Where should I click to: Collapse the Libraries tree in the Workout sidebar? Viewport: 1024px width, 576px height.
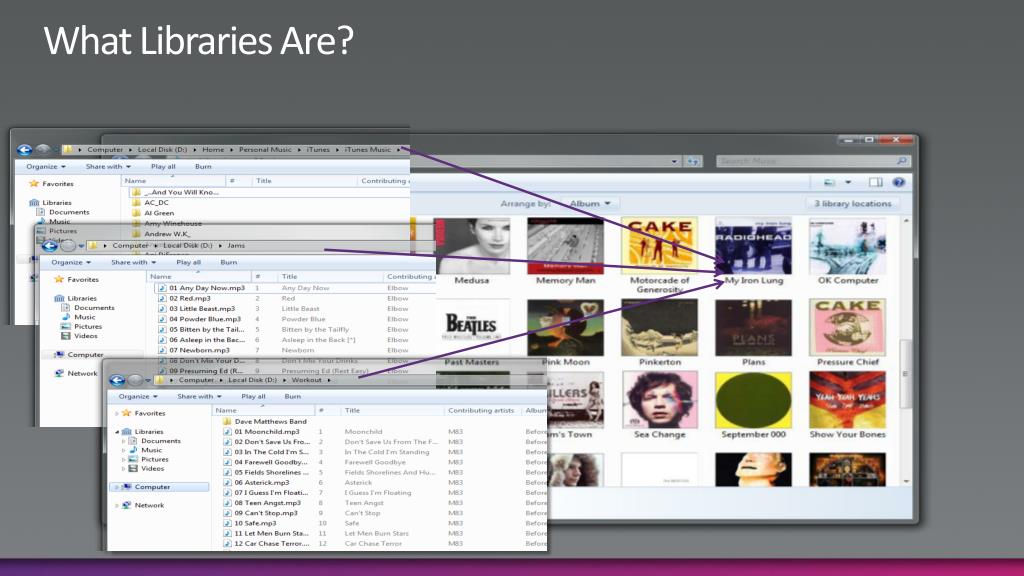coord(118,432)
